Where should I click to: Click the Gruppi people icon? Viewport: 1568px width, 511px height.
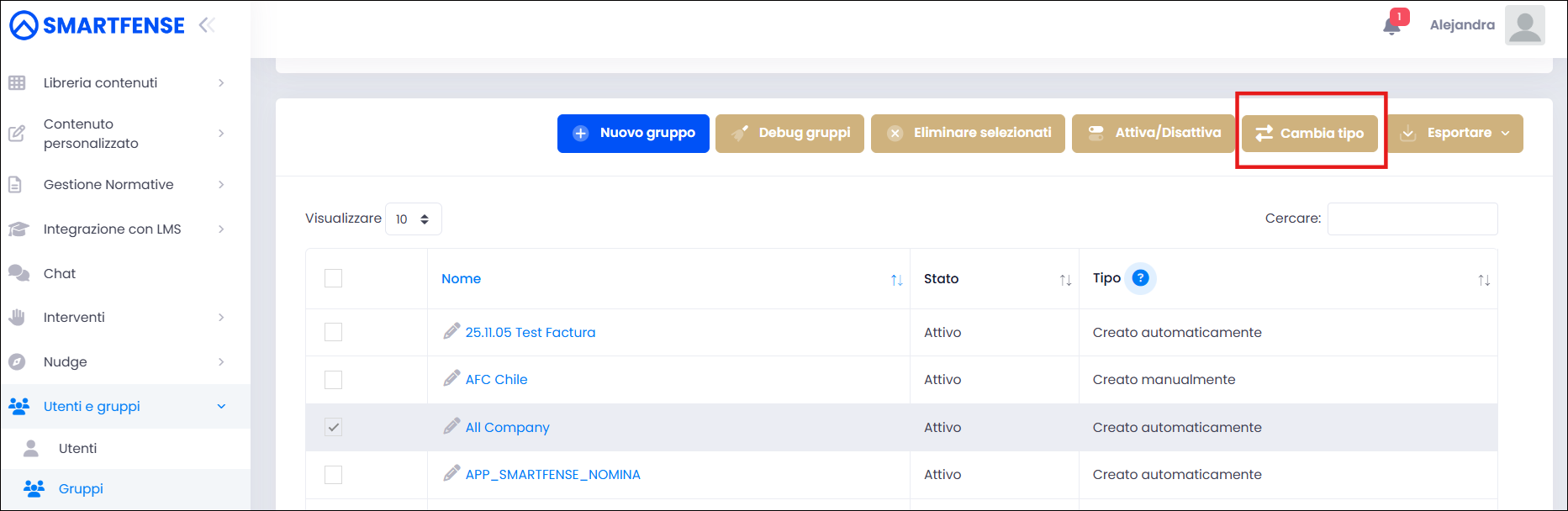(x=34, y=488)
